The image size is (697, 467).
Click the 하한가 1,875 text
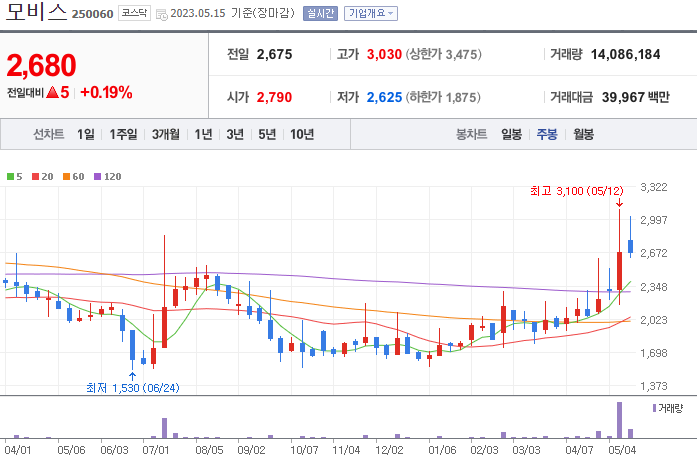pyautogui.click(x=443, y=97)
